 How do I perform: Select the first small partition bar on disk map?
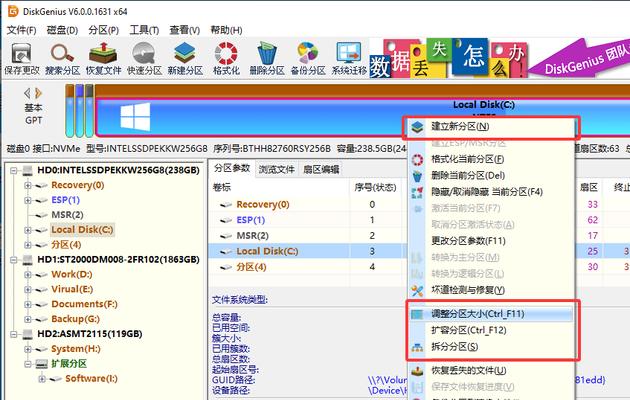[70, 111]
